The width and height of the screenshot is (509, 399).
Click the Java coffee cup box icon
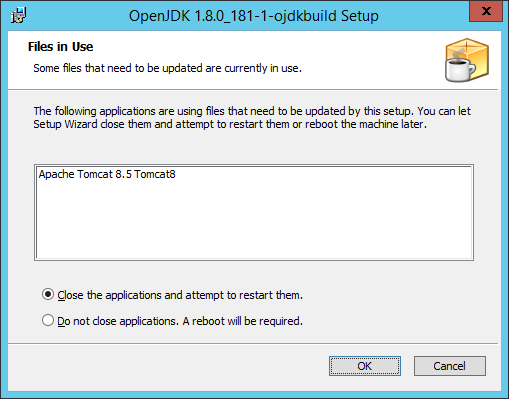(x=467, y=60)
